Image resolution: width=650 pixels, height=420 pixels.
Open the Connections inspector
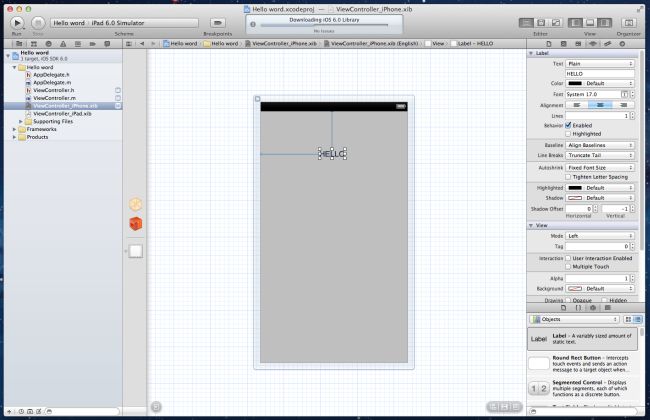pos(622,44)
